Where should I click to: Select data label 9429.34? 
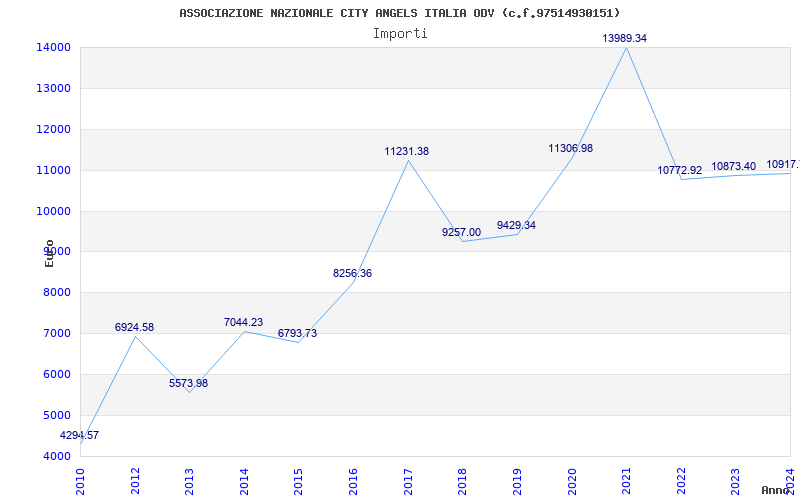[516, 225]
